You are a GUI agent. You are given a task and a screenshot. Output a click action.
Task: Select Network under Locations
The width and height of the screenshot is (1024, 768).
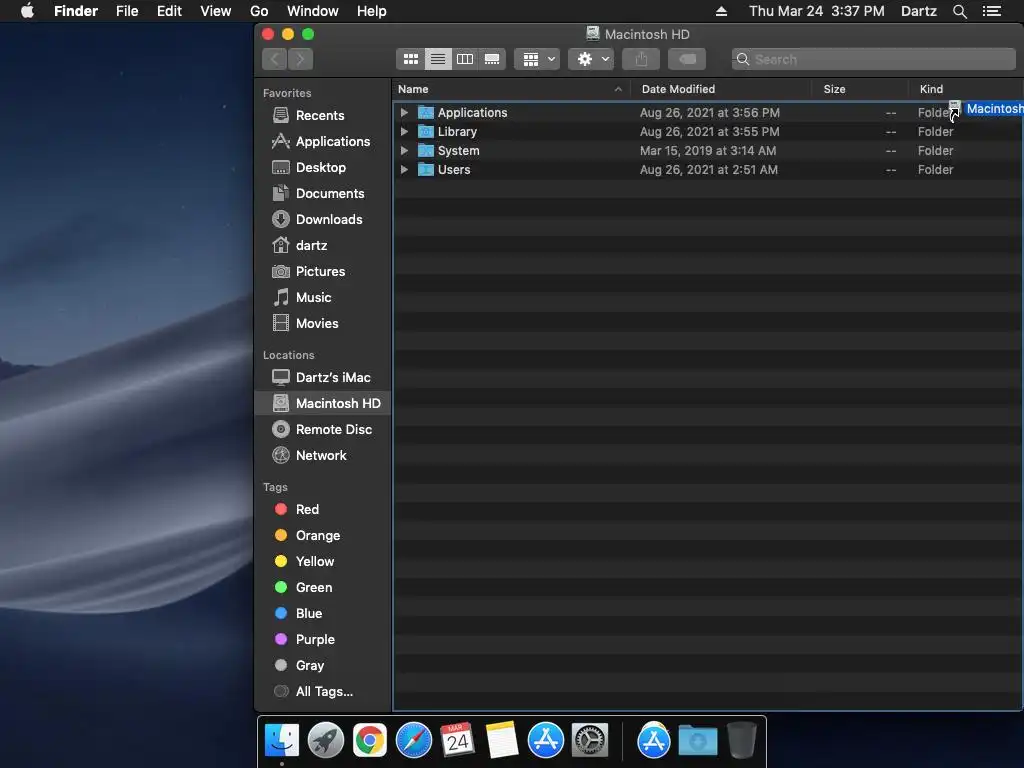[323, 455]
